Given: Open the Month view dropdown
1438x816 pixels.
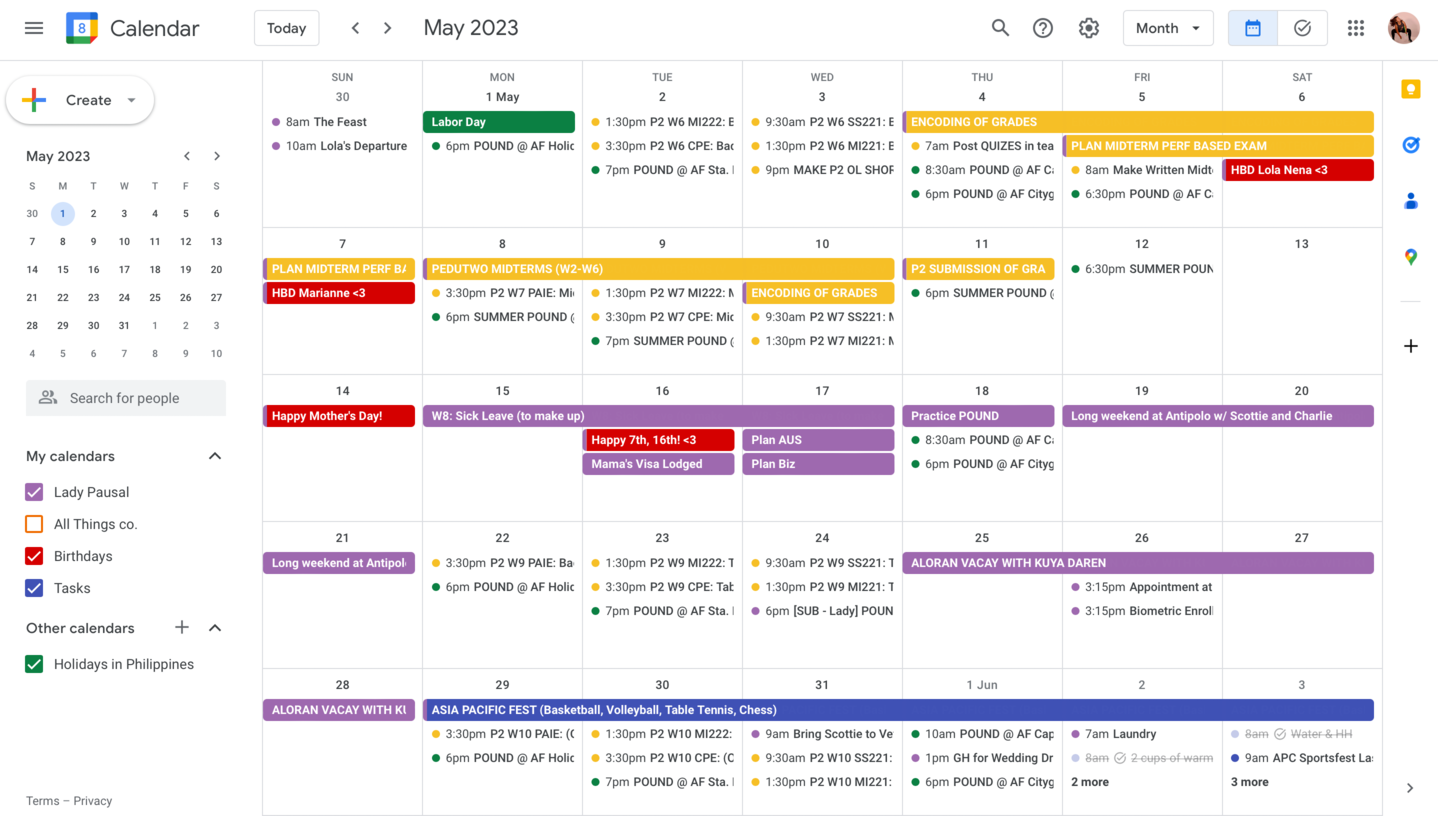Looking at the screenshot, I should 1168,28.
